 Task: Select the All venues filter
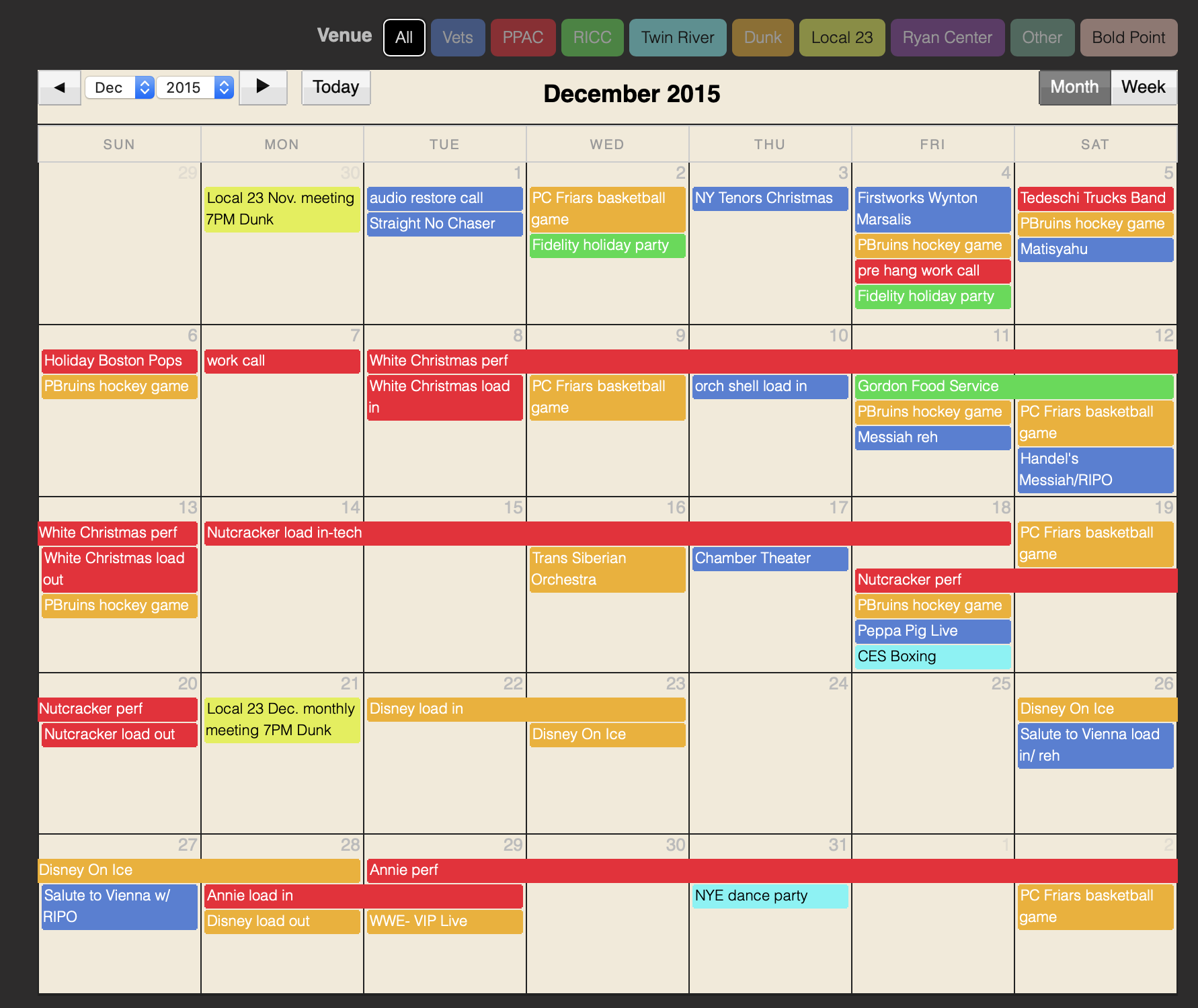[404, 38]
